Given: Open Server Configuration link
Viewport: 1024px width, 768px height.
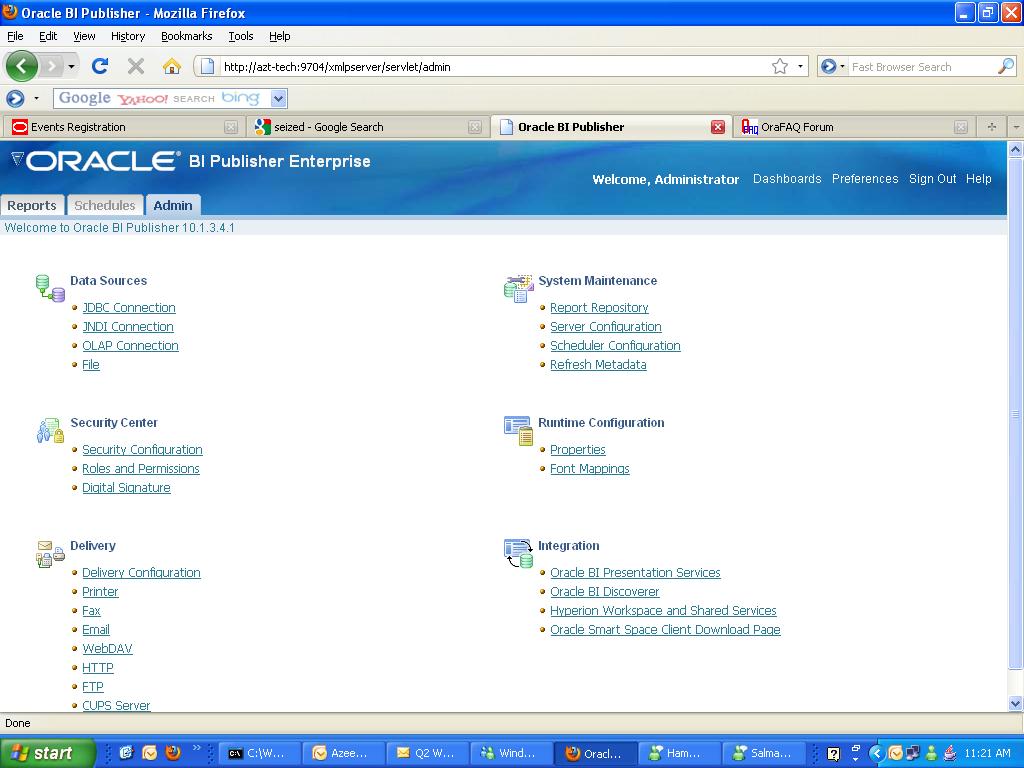Looking at the screenshot, I should 605,327.
